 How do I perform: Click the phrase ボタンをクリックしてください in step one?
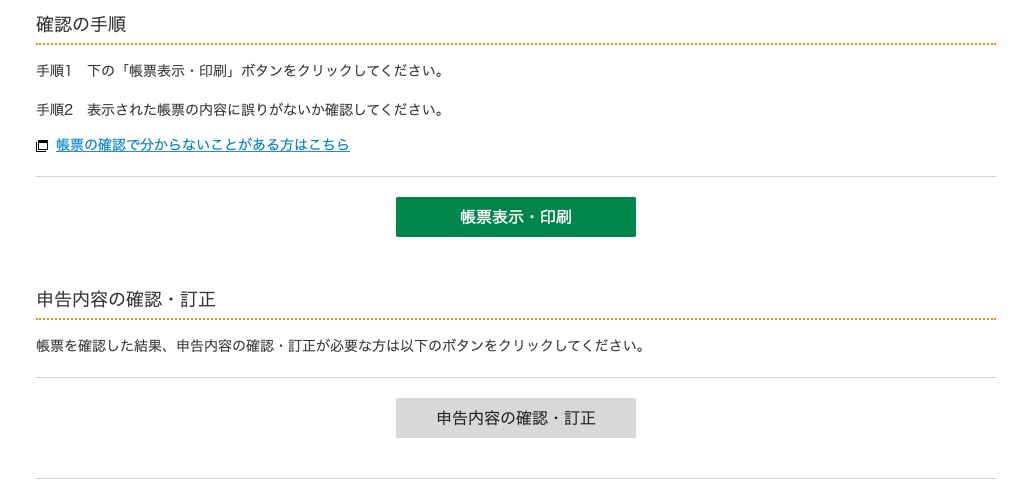click(341, 71)
